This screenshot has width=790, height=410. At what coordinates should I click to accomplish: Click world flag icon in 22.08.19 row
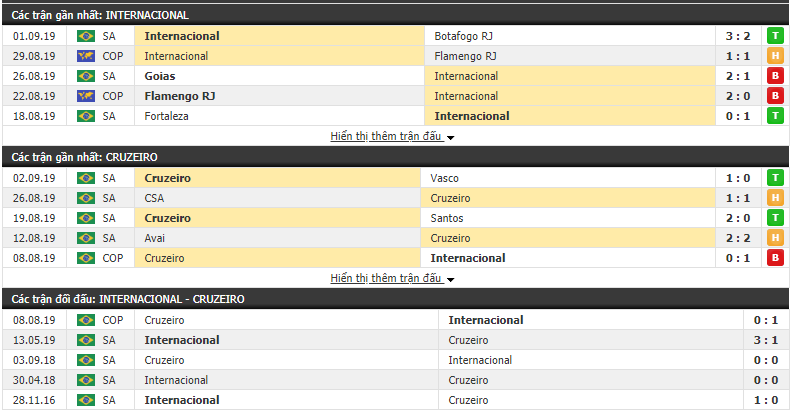coord(86,96)
